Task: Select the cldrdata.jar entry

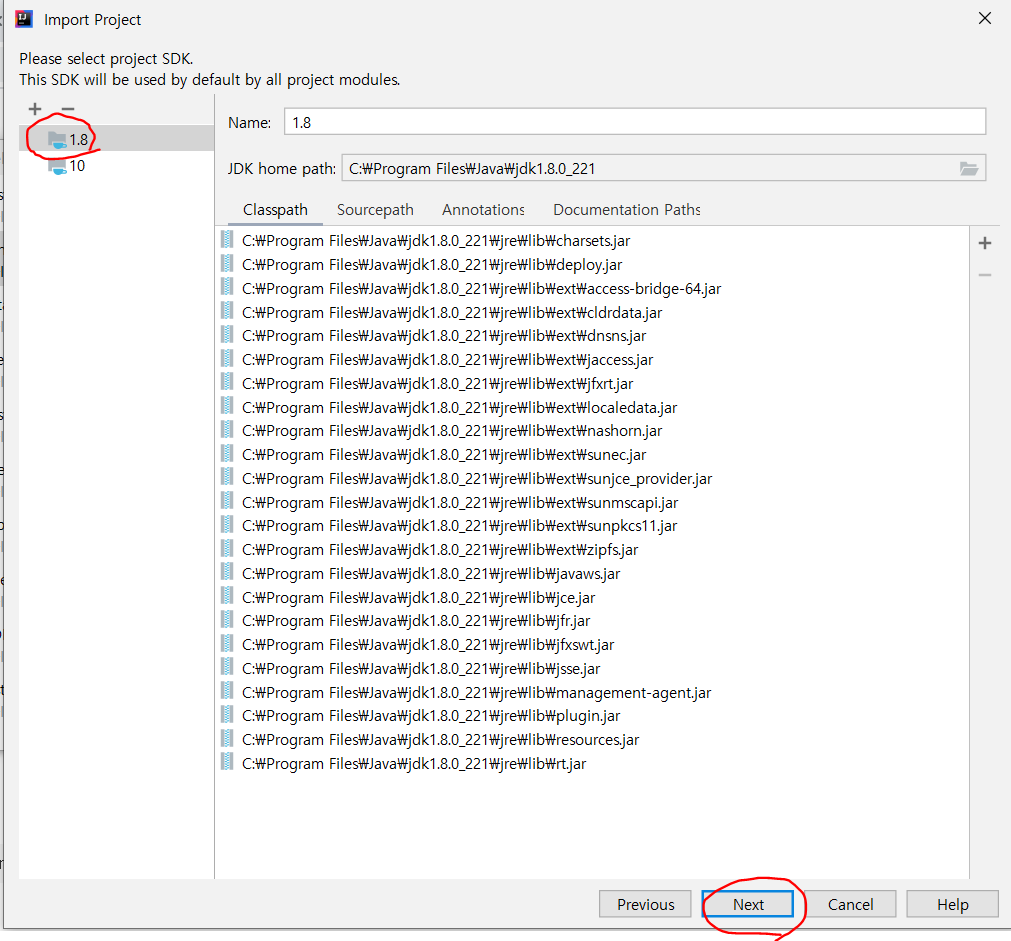Action: click(592, 312)
